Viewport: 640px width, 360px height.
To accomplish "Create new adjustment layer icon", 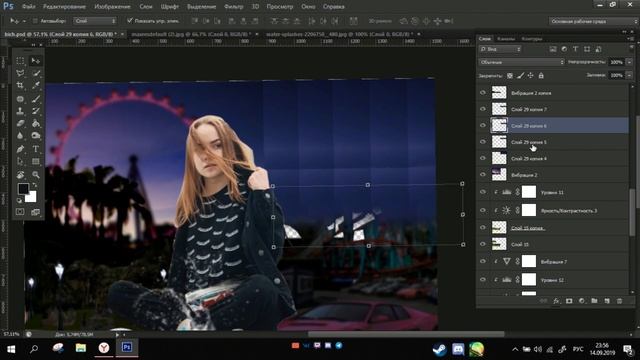I will (582, 301).
